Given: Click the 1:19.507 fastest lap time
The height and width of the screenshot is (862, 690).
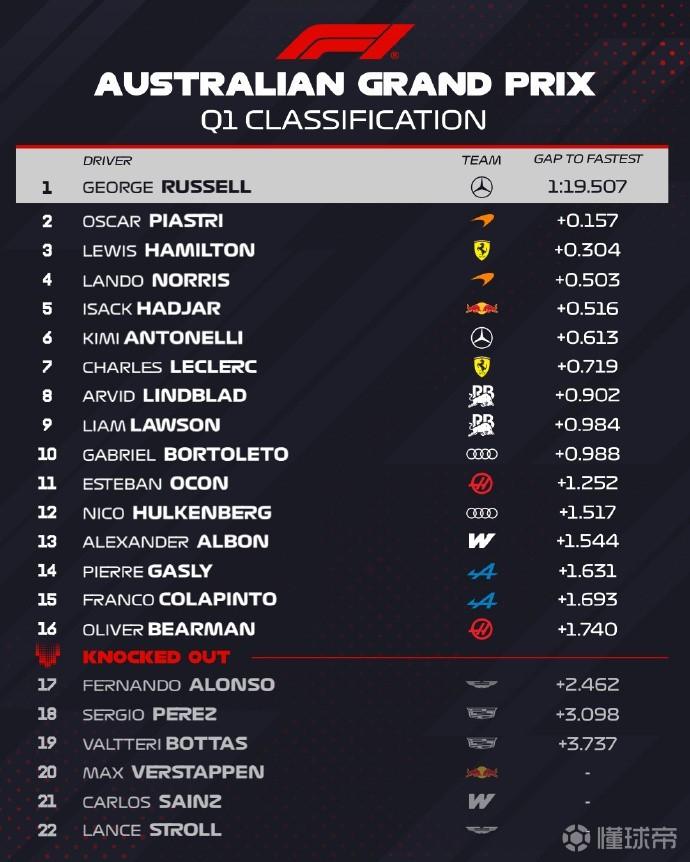Looking at the screenshot, I should click(x=587, y=187).
